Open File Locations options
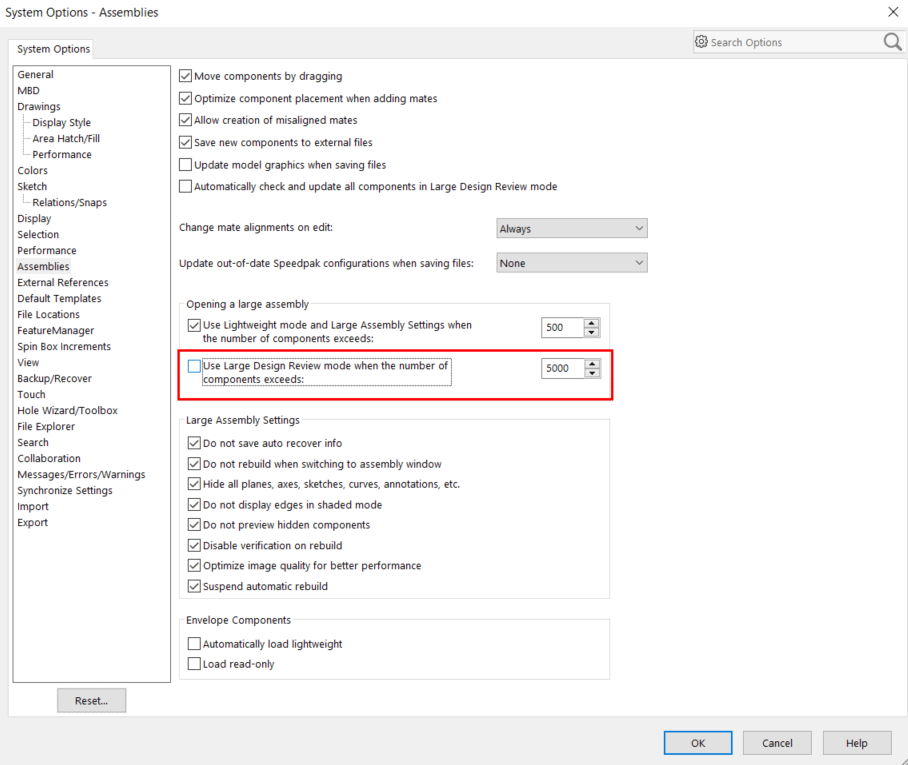 (x=49, y=314)
